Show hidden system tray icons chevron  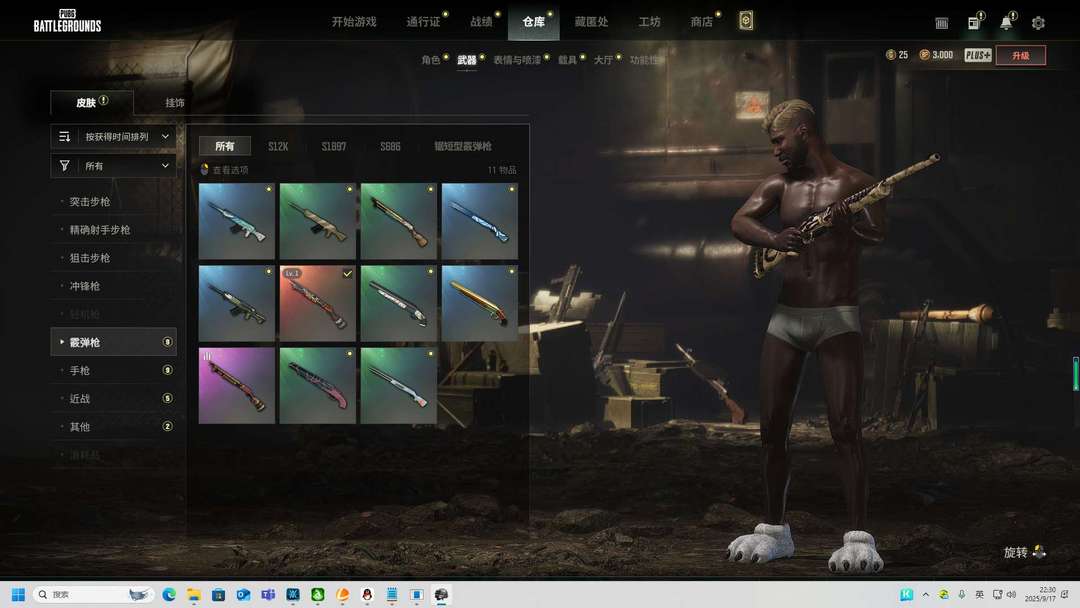tap(926, 594)
